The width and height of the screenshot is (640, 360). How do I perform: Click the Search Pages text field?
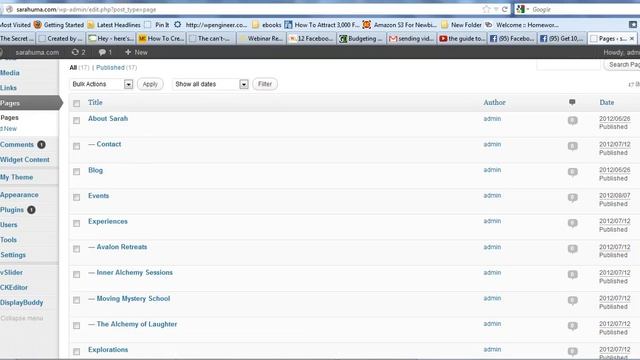[568, 64]
